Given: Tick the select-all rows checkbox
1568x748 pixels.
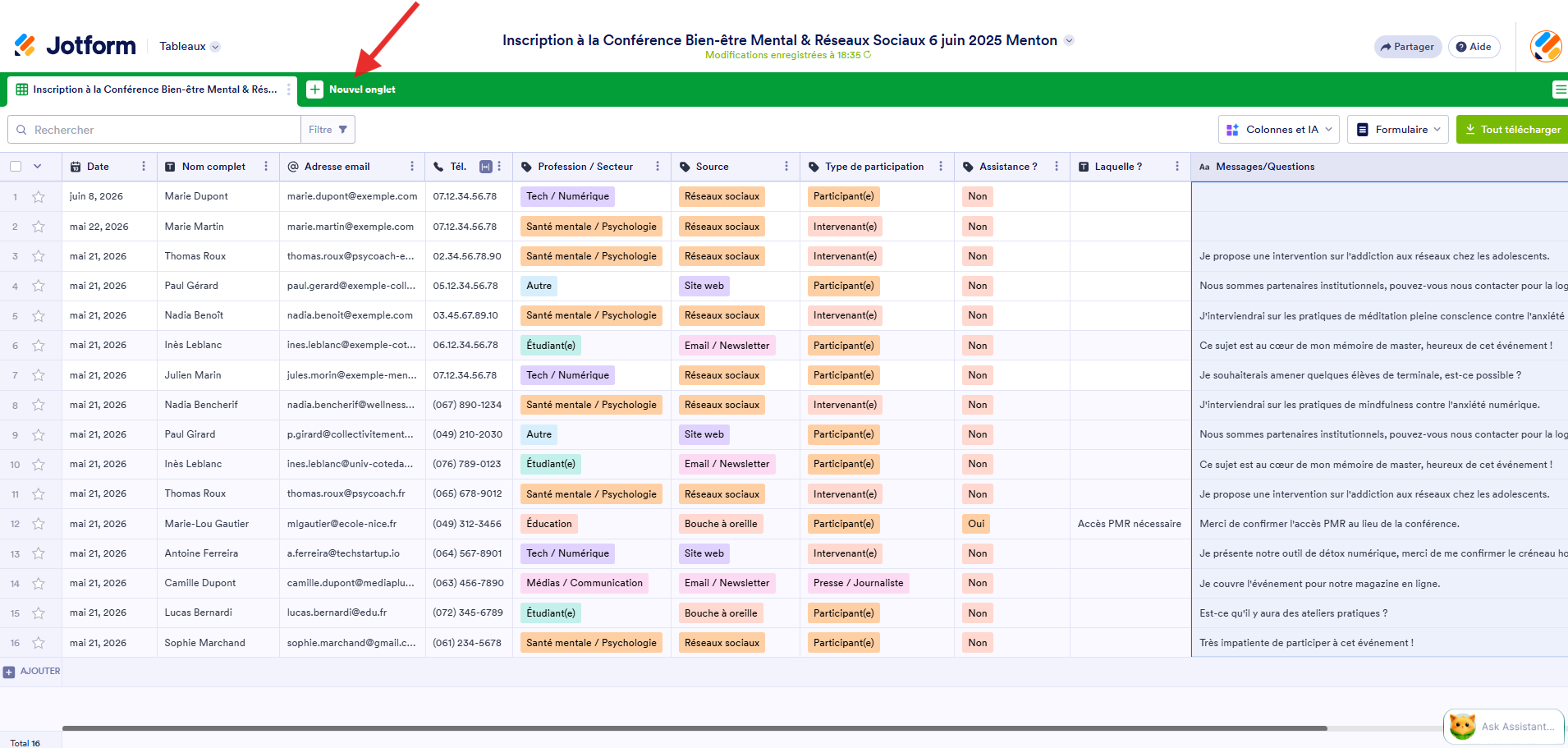Looking at the screenshot, I should pos(16,167).
